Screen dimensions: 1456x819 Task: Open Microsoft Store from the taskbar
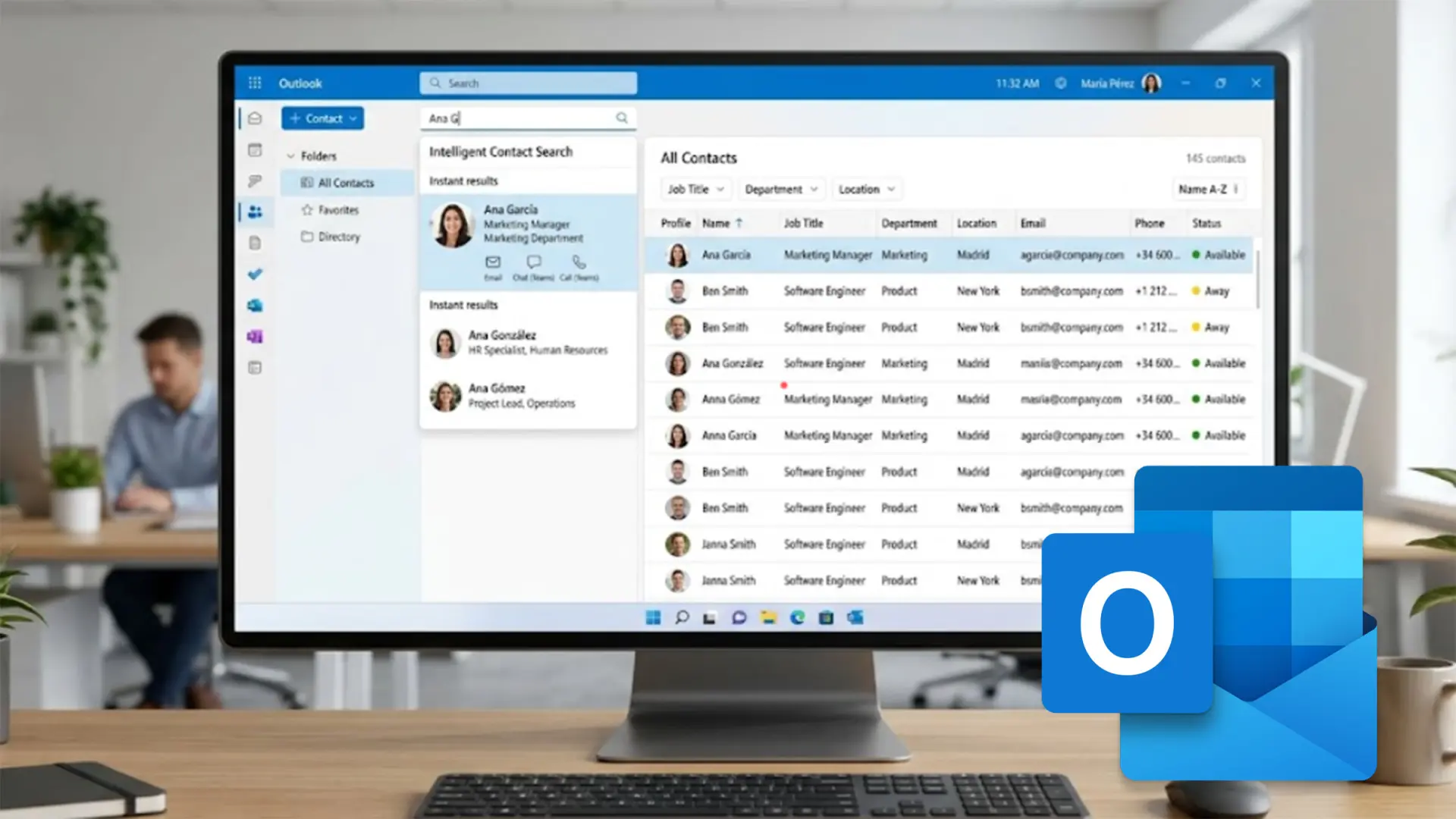click(827, 617)
